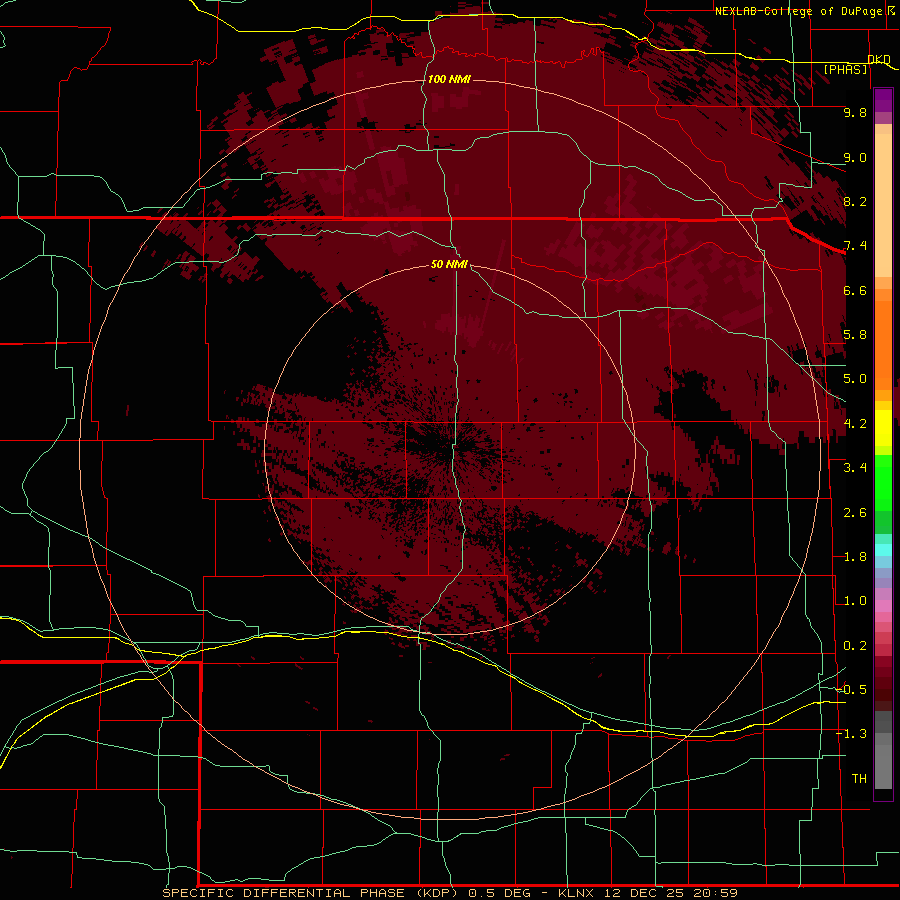
Task: Click the 5.8 color scale value
Action: [855, 335]
